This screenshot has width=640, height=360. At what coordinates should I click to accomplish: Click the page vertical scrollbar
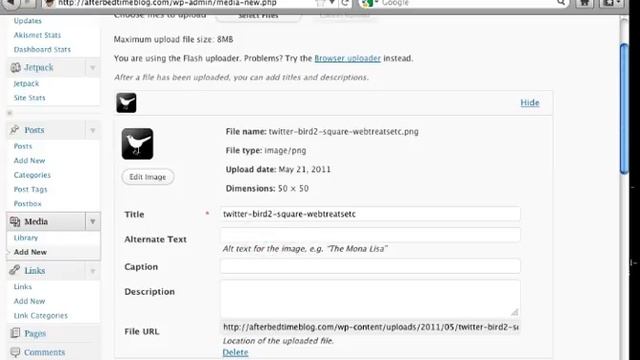[x=624, y=109]
